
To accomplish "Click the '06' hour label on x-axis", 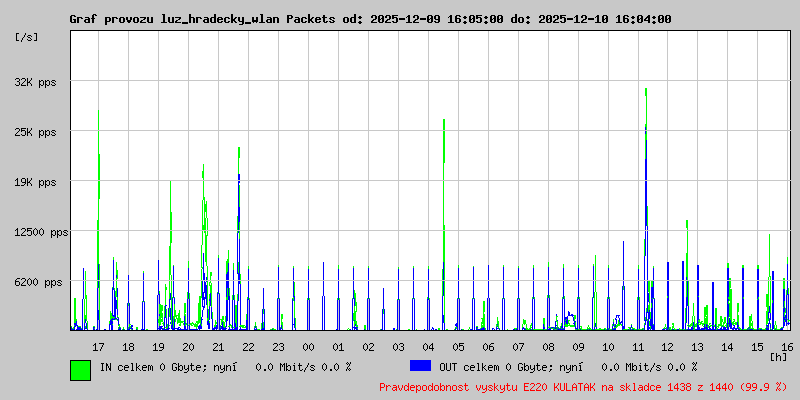I will point(488,347).
